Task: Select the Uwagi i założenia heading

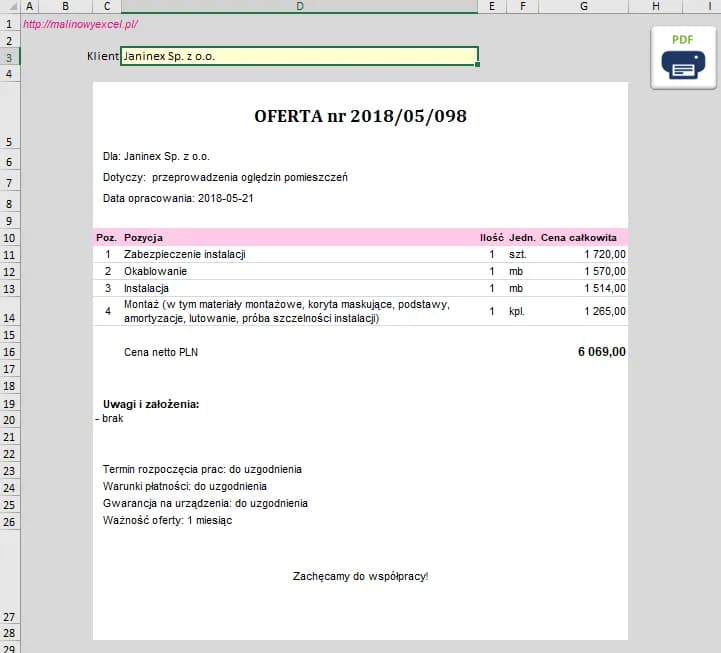Action: coord(151,404)
